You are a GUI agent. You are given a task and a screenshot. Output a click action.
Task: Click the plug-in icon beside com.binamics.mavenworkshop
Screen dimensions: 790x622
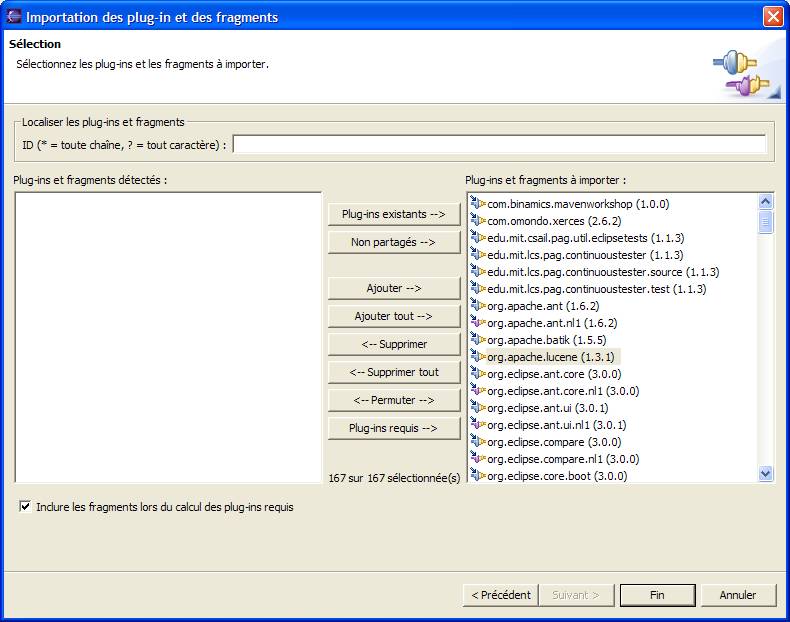[x=477, y=204]
